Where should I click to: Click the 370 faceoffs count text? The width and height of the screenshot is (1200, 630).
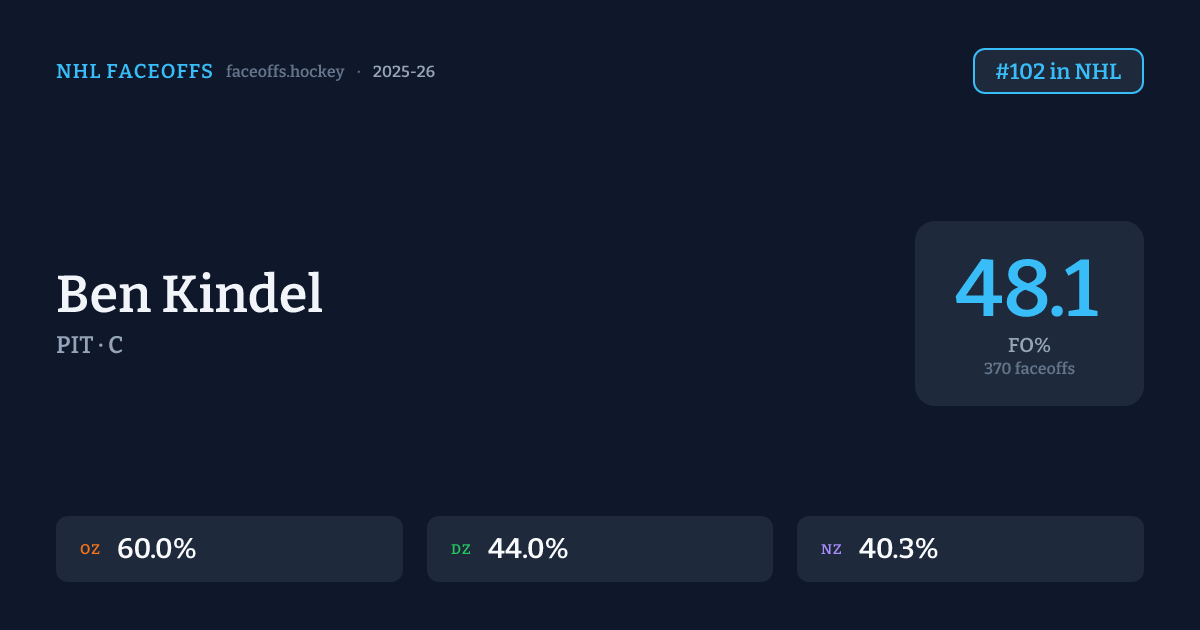[1029, 368]
